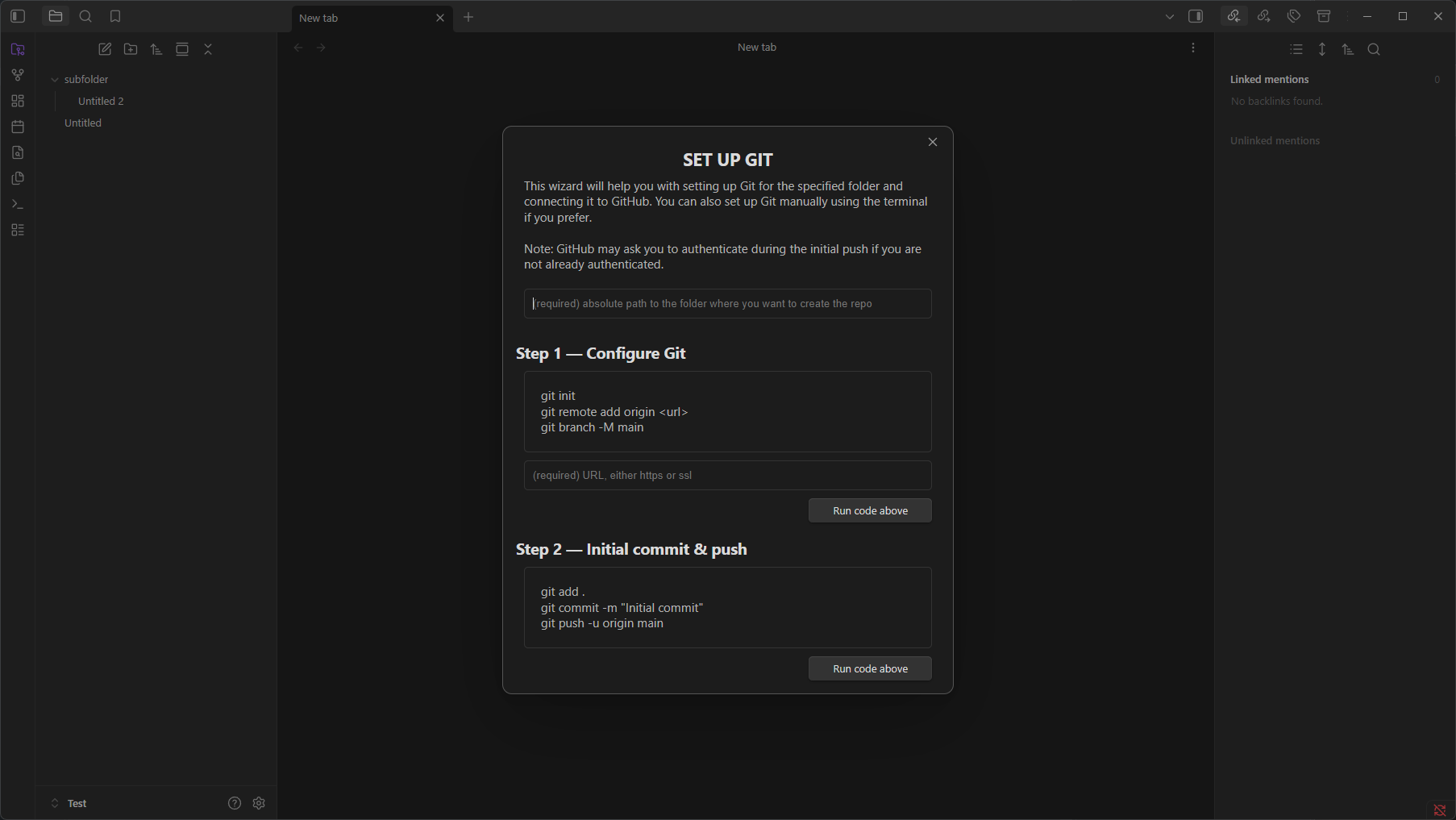Click the Step 1 git init code block

coord(728,411)
